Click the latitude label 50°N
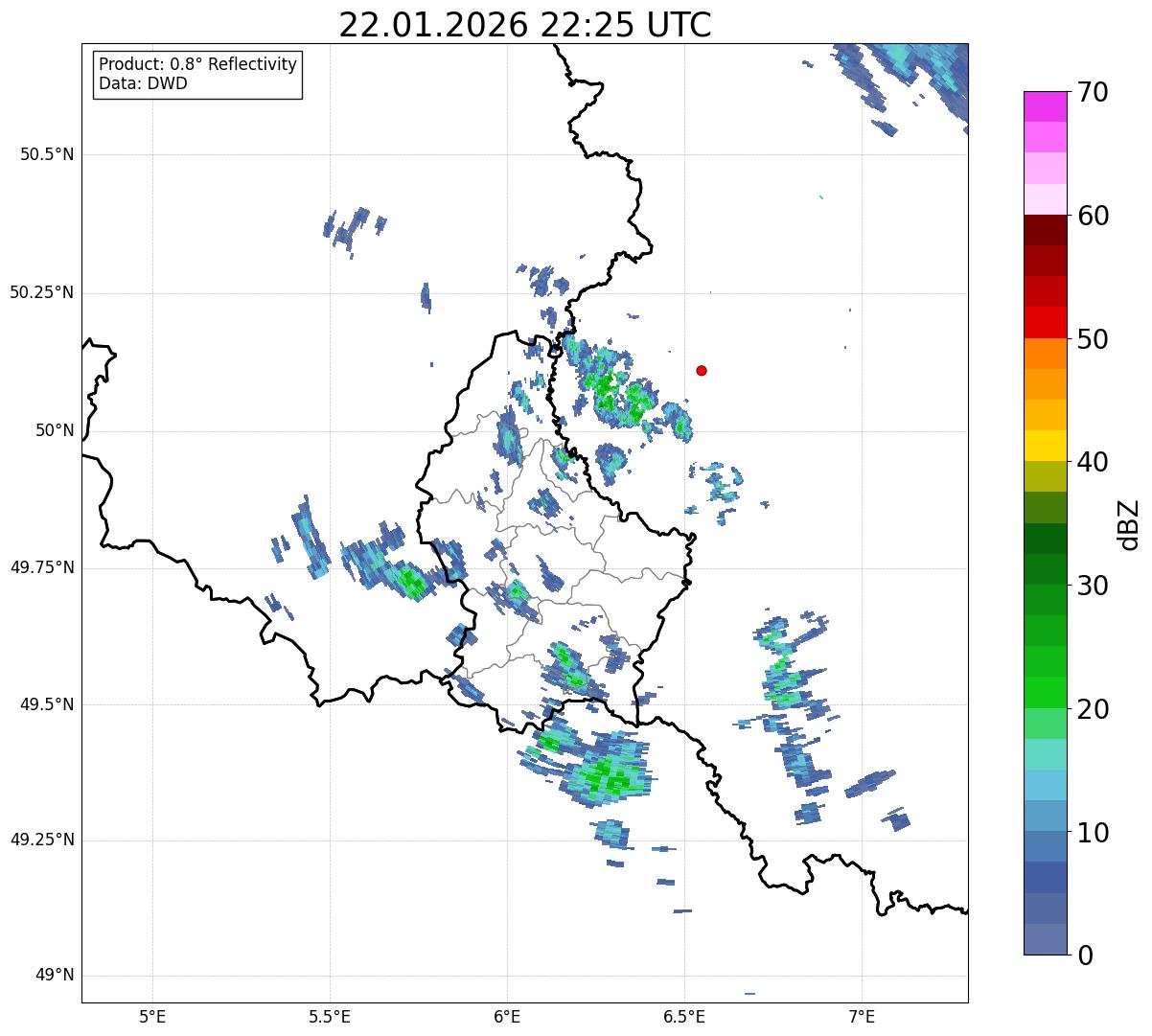 pyautogui.click(x=55, y=430)
